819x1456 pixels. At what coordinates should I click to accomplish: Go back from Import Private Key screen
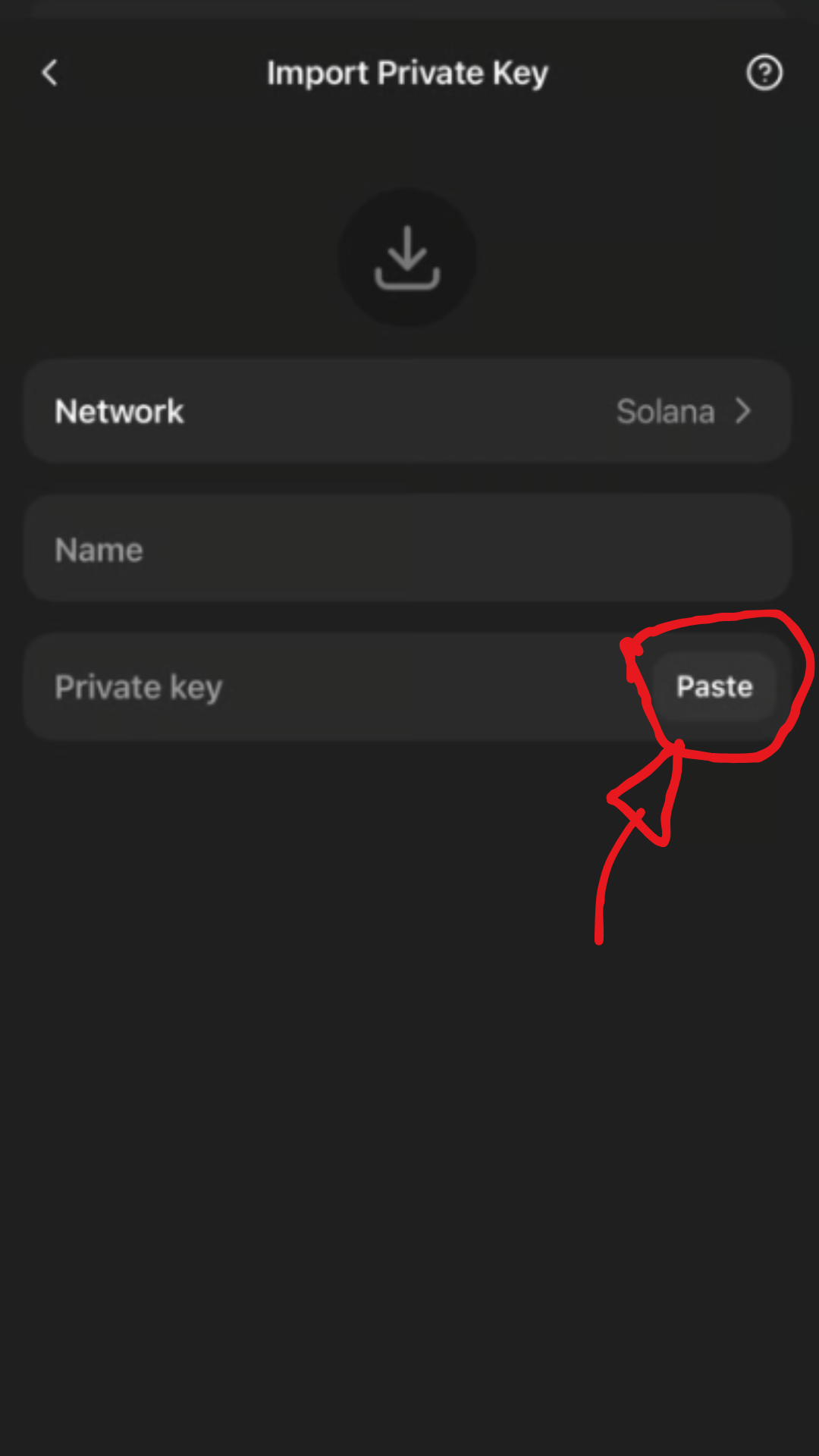[50, 74]
